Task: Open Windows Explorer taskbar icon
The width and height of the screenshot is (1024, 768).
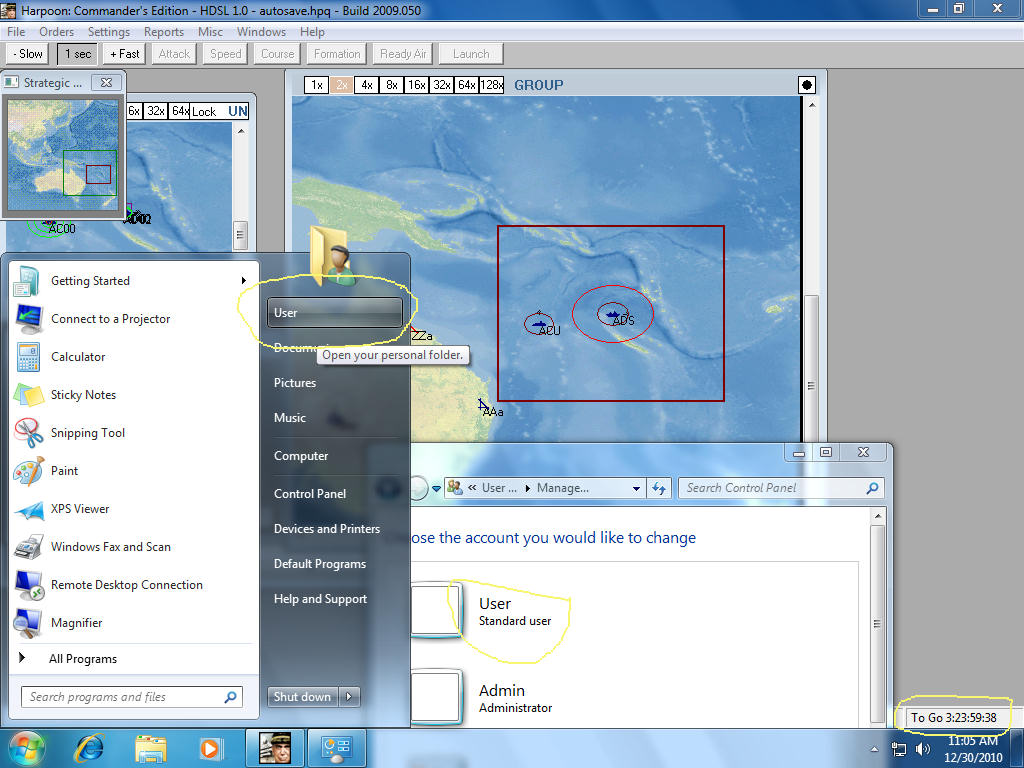Action: pos(150,748)
